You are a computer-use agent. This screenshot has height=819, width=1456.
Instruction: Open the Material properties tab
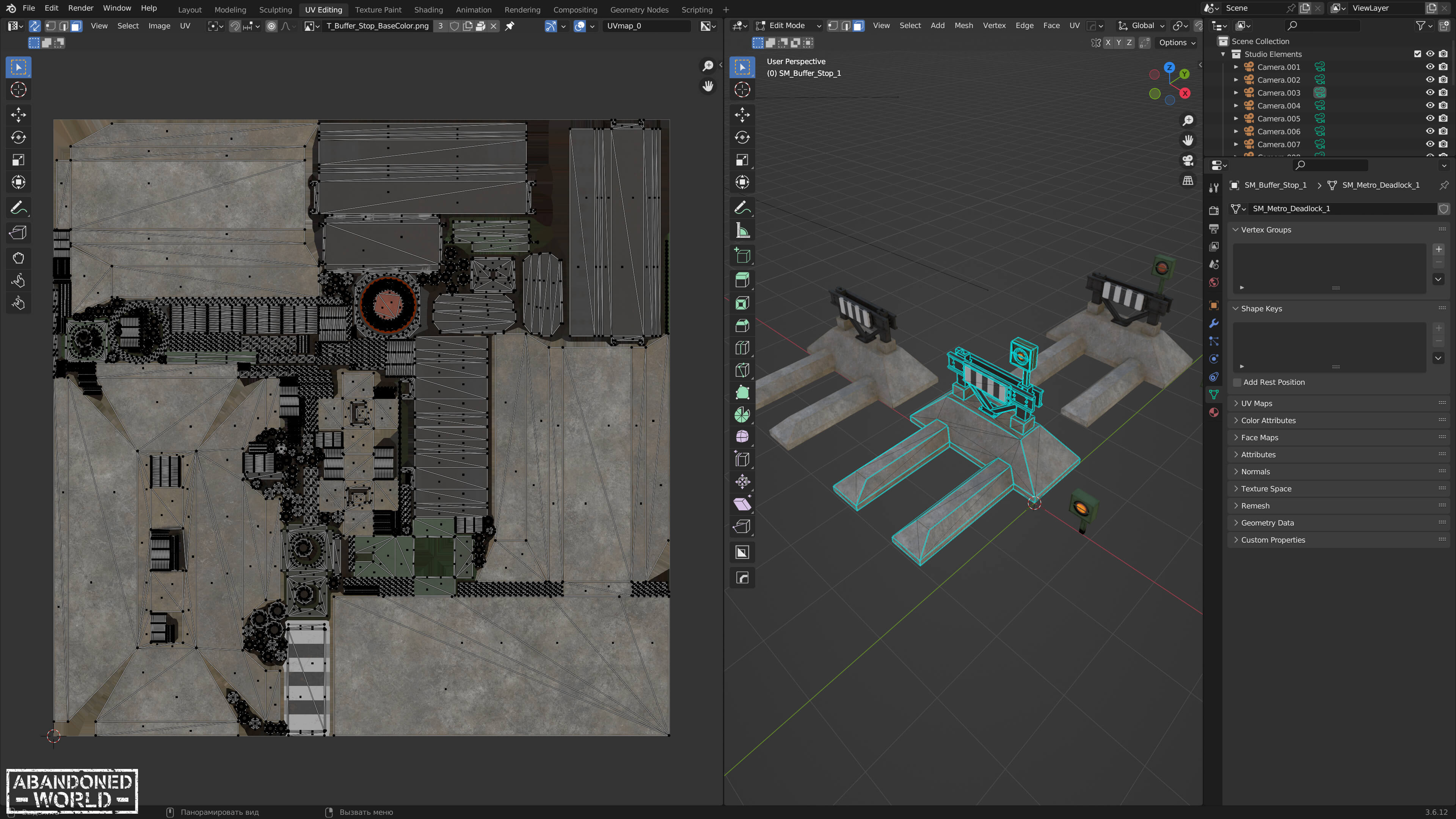click(1213, 413)
